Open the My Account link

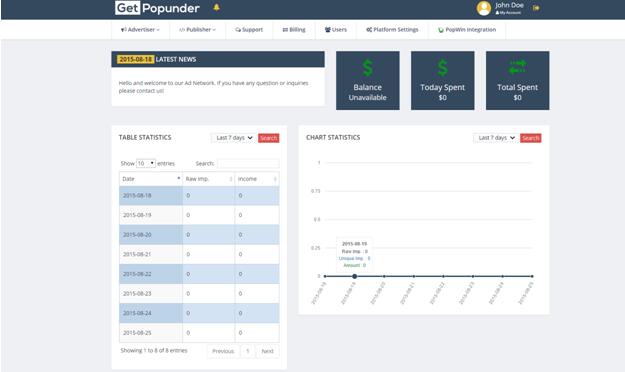coord(508,13)
